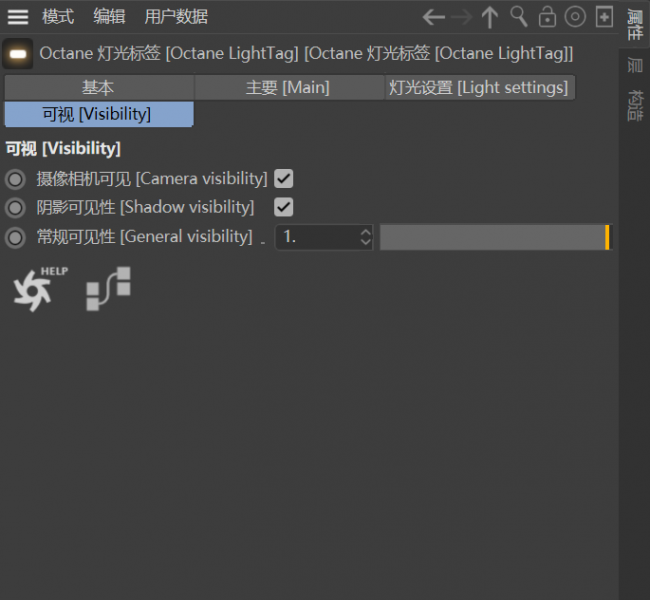
Task: Open the 灯光设置 [Light settings] tab
Action: click(x=480, y=87)
